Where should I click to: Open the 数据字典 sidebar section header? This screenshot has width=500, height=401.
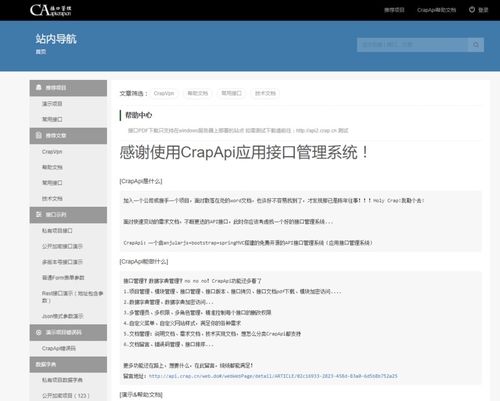(68, 364)
